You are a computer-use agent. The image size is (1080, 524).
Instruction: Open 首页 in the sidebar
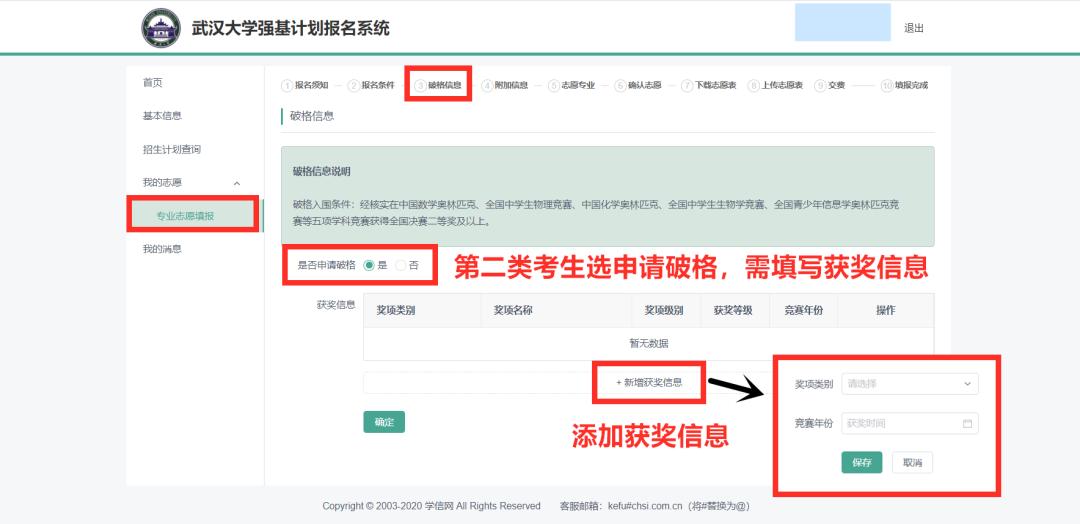click(153, 83)
